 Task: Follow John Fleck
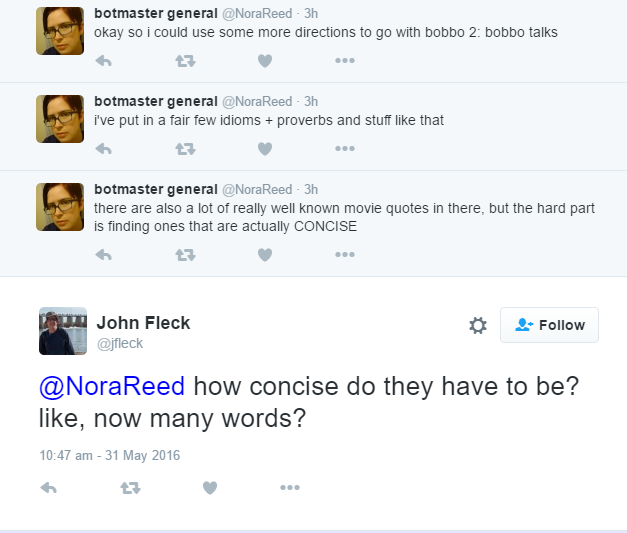(549, 325)
